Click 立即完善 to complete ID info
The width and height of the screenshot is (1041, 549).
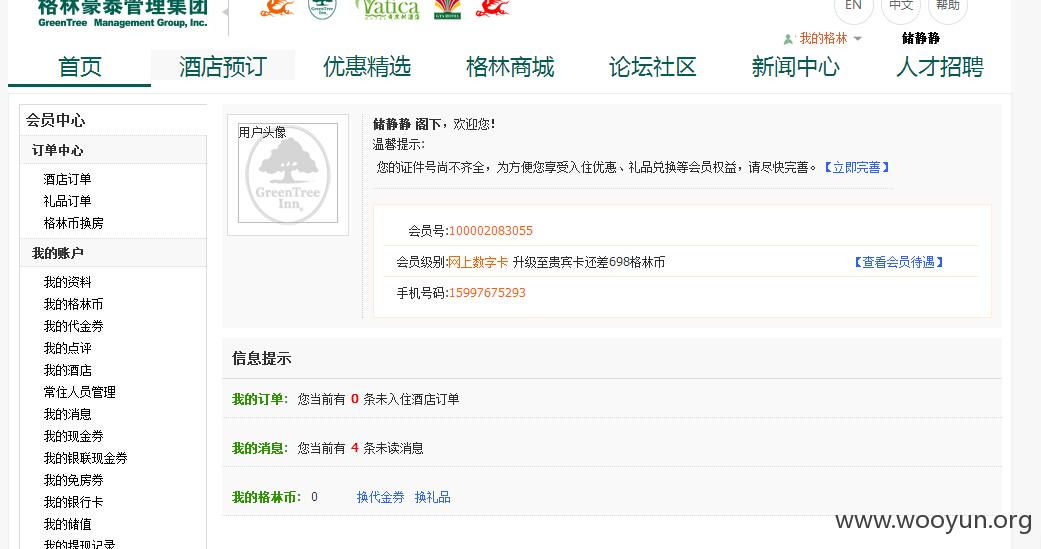(x=856, y=167)
